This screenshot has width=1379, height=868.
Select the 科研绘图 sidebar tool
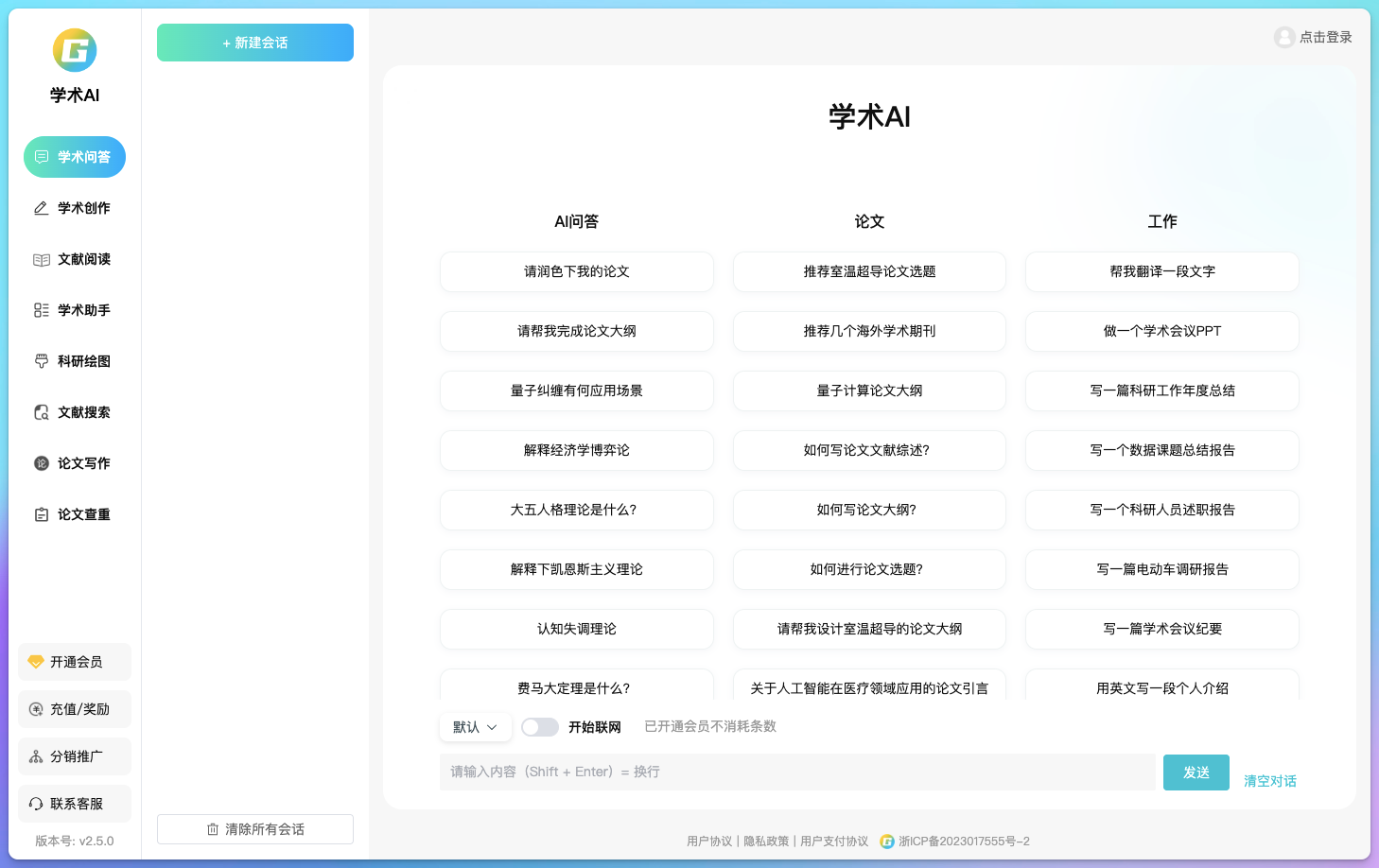(x=74, y=360)
